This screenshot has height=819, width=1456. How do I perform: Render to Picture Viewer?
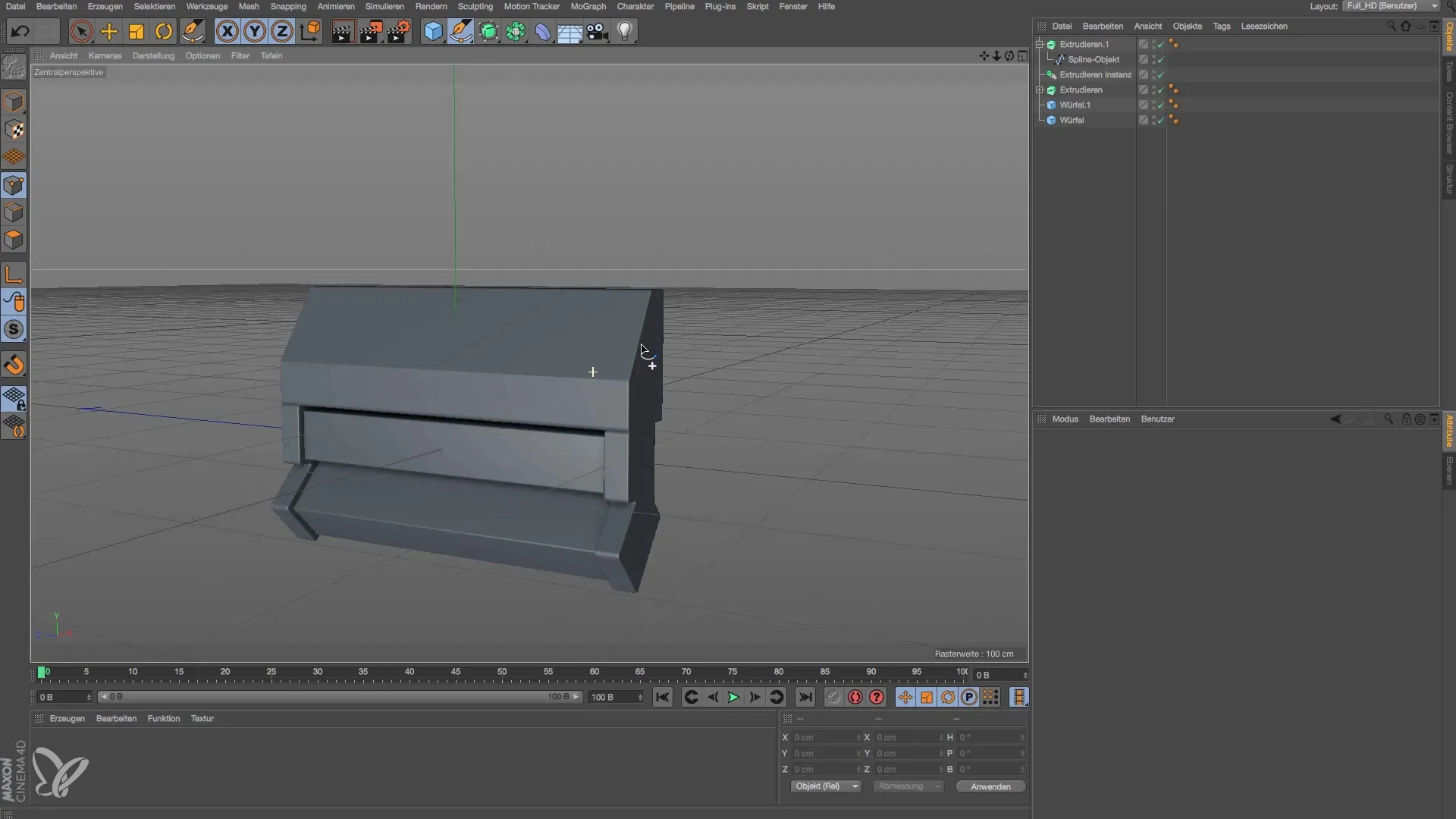(371, 31)
